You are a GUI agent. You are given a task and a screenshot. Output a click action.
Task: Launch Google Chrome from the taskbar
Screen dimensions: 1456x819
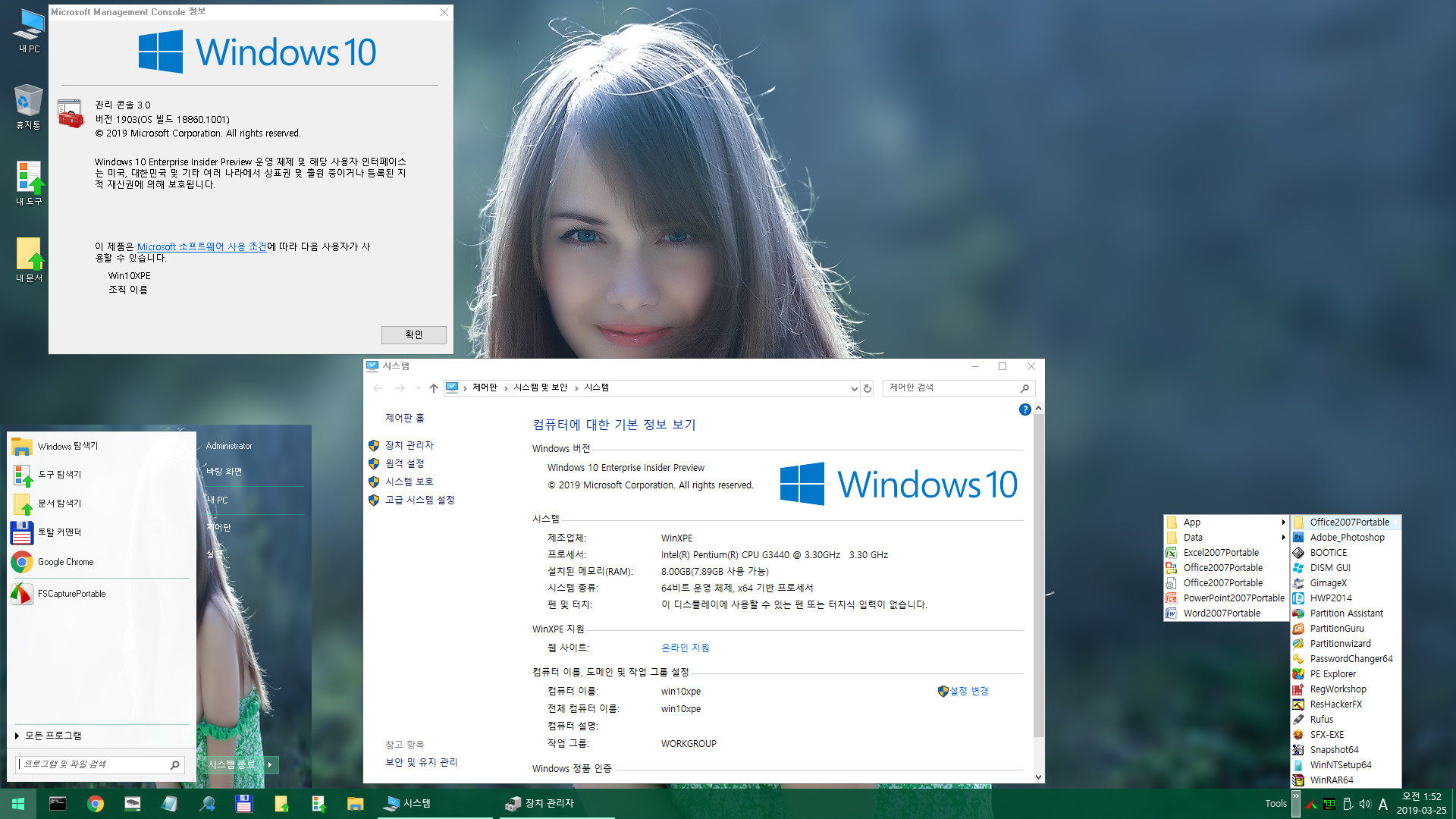[x=96, y=804]
